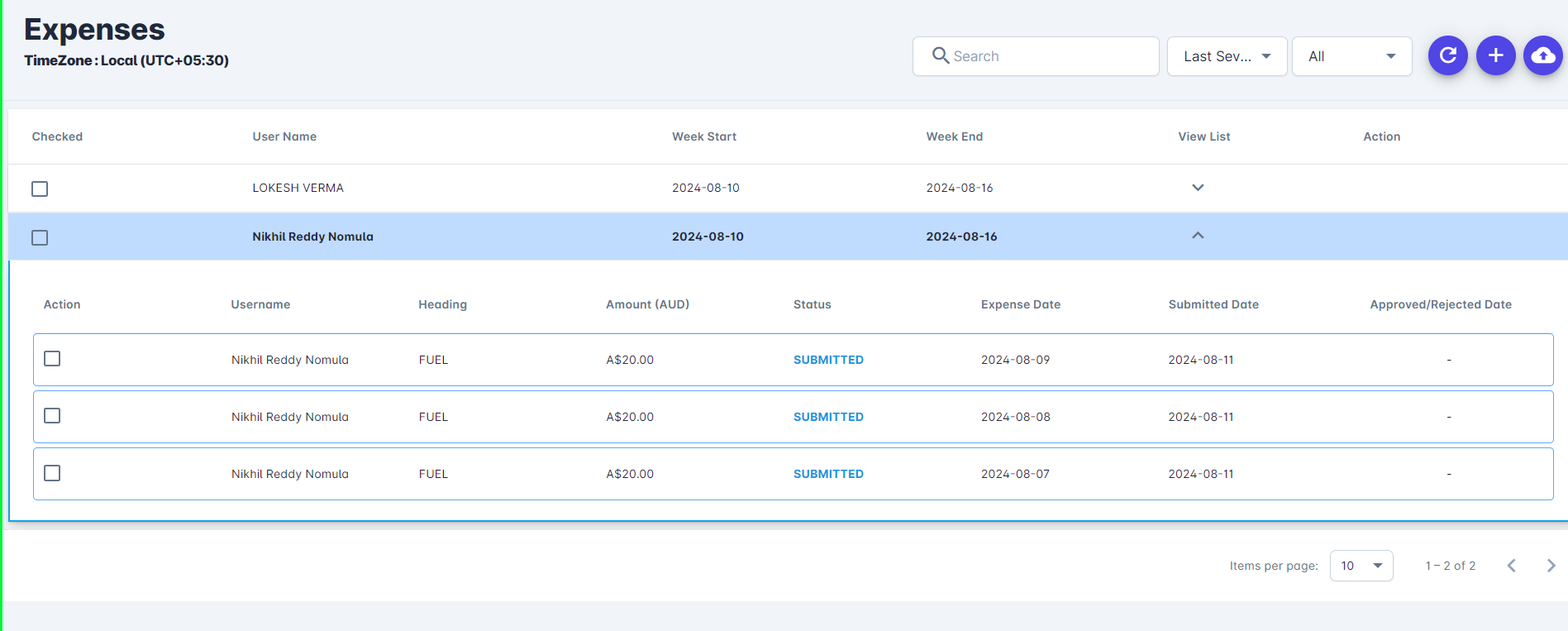Check the LOKESH VERMA row checkbox

click(x=40, y=189)
